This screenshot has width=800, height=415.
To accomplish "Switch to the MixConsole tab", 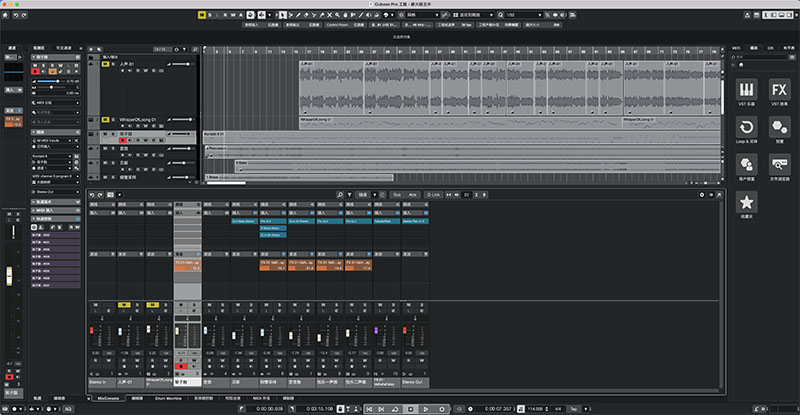I will point(108,398).
